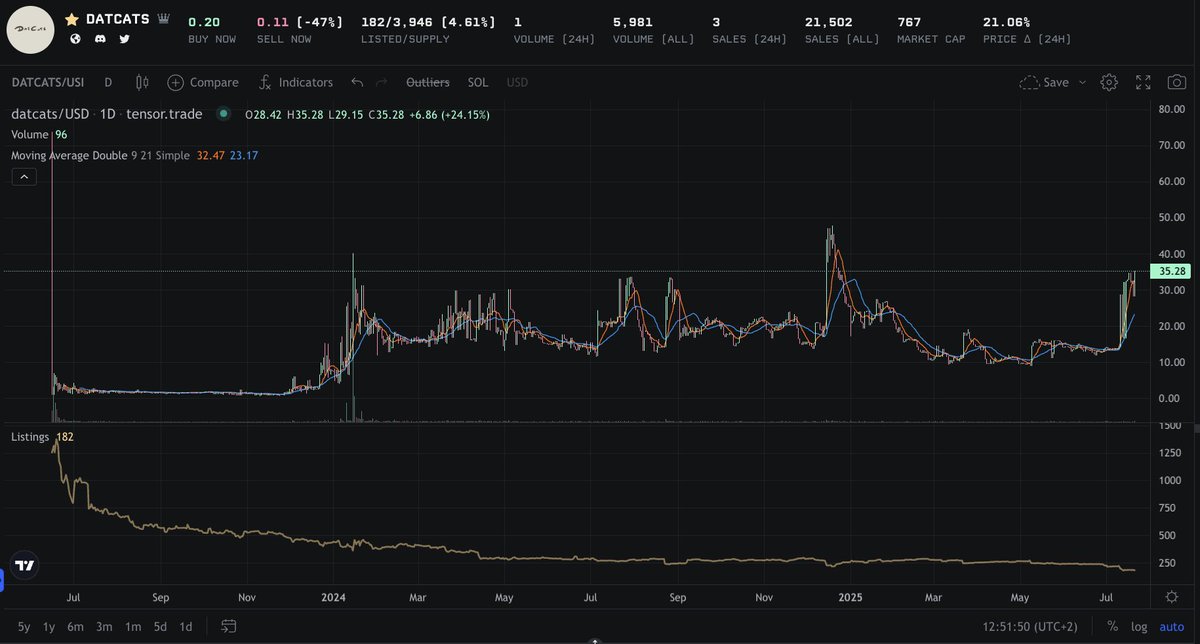1200x644 pixels.
Task: Select the 3m time range
Action: (104, 627)
